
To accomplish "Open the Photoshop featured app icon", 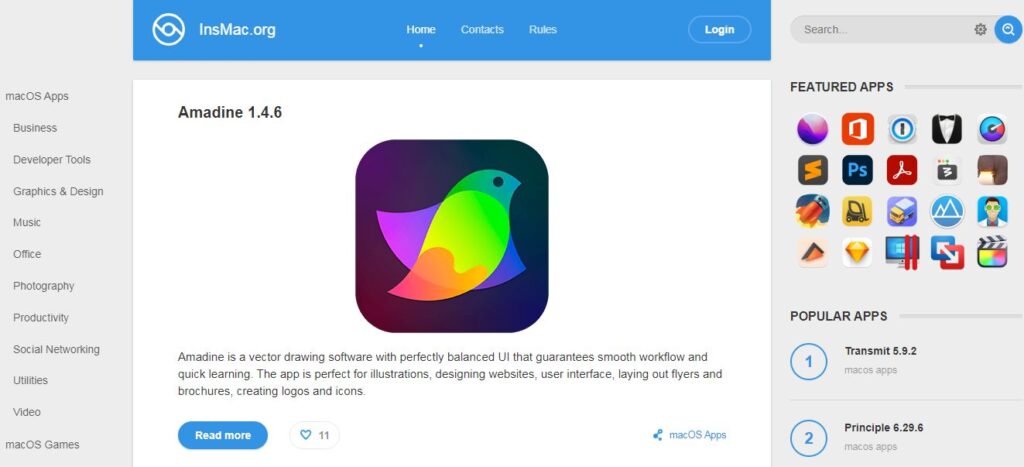I will pyautogui.click(x=857, y=170).
